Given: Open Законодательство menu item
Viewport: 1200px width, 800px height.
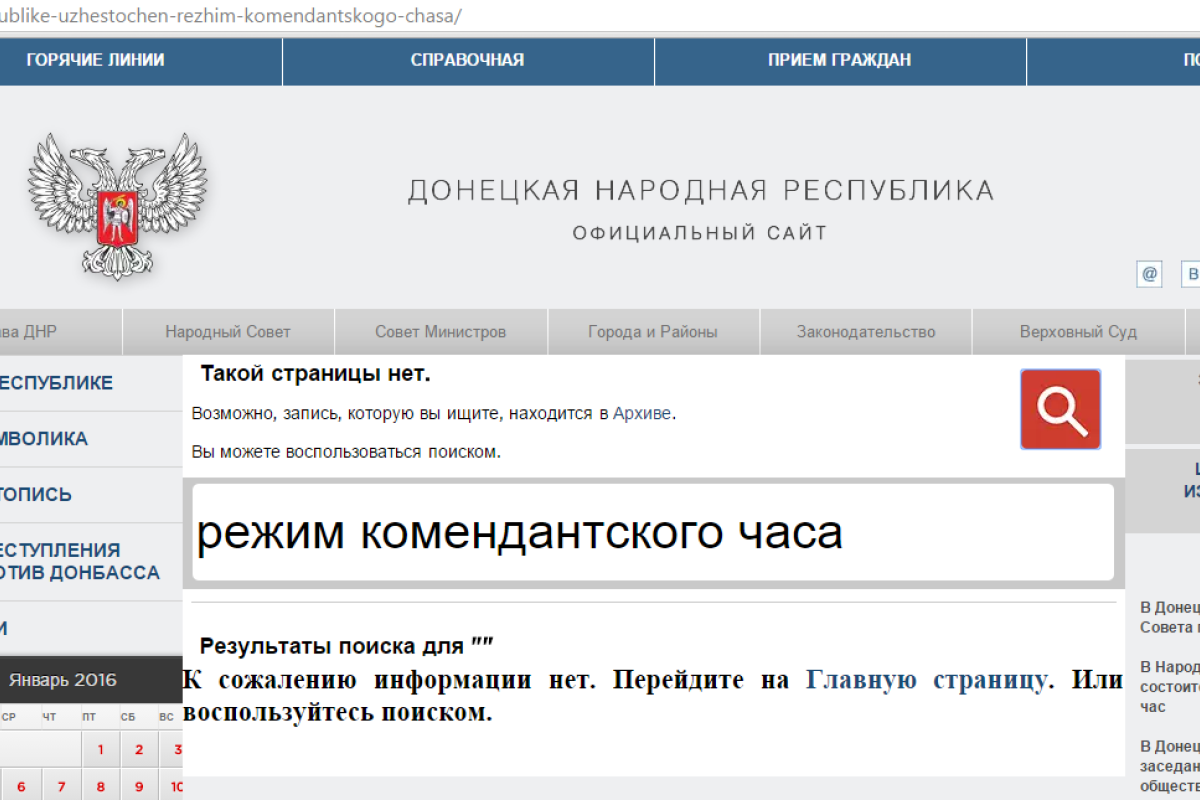Looking at the screenshot, I should pos(865,332).
